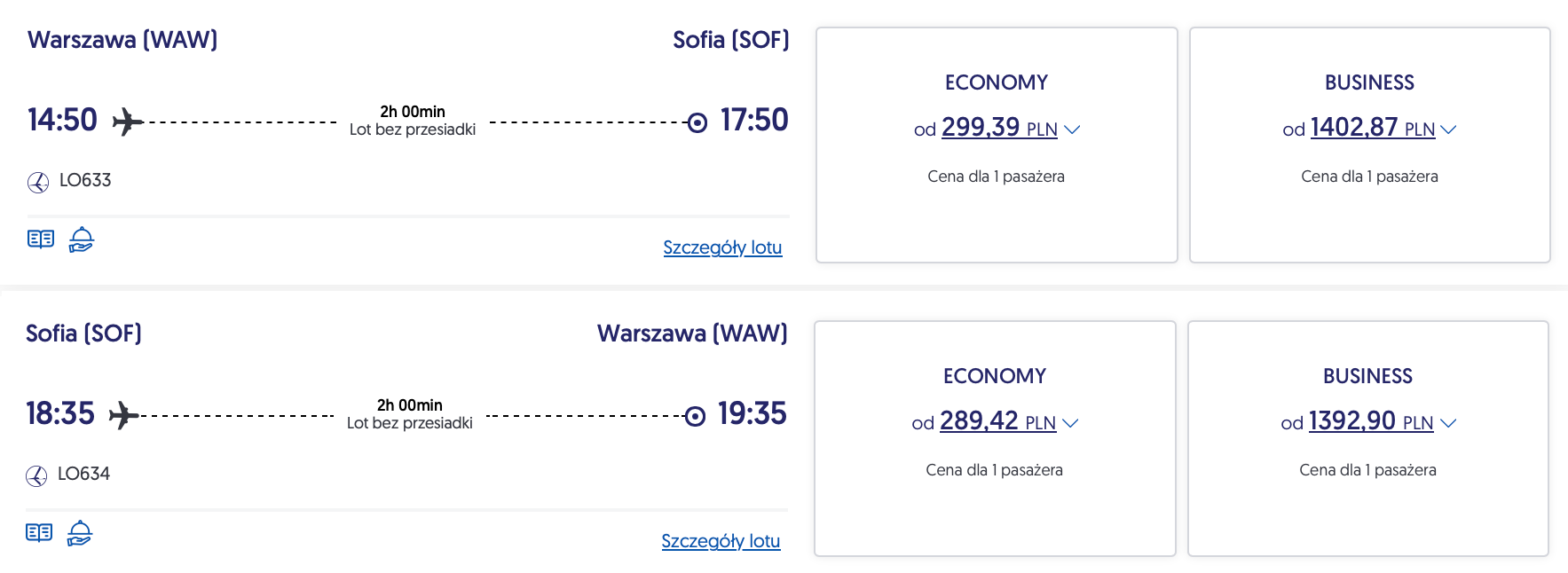This screenshot has width=1568, height=573.
Task: Click the airplane departure icon next to 18:35
Action: click(x=124, y=415)
